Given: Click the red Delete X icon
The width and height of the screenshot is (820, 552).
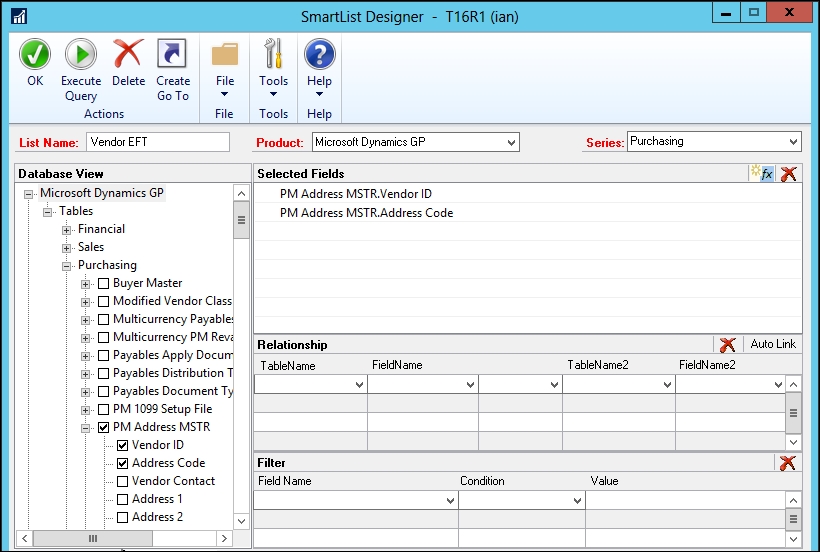Looking at the screenshot, I should 128,54.
